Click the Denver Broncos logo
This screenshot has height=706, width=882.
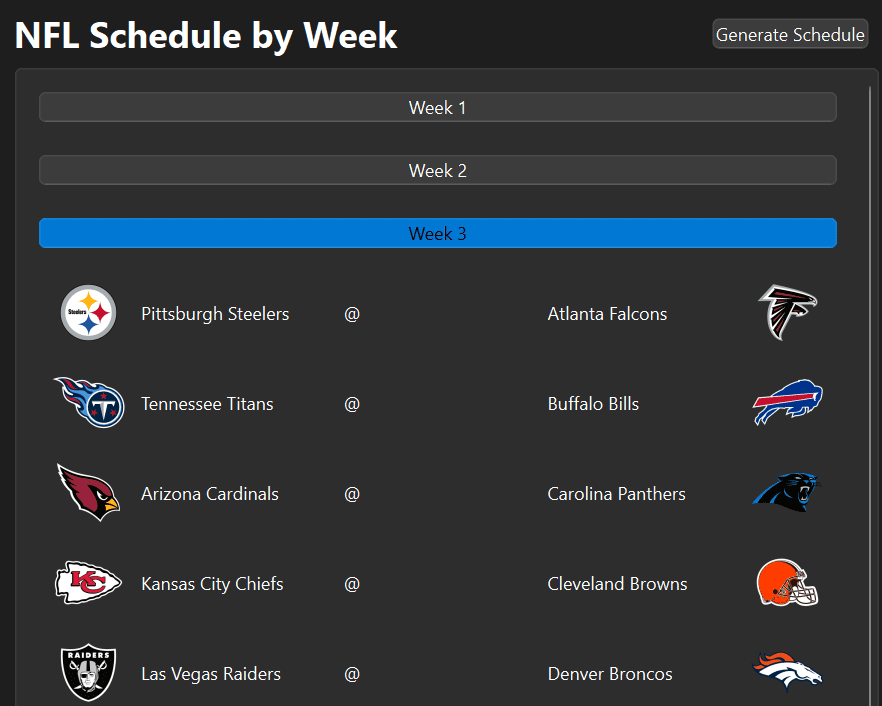pos(787,672)
